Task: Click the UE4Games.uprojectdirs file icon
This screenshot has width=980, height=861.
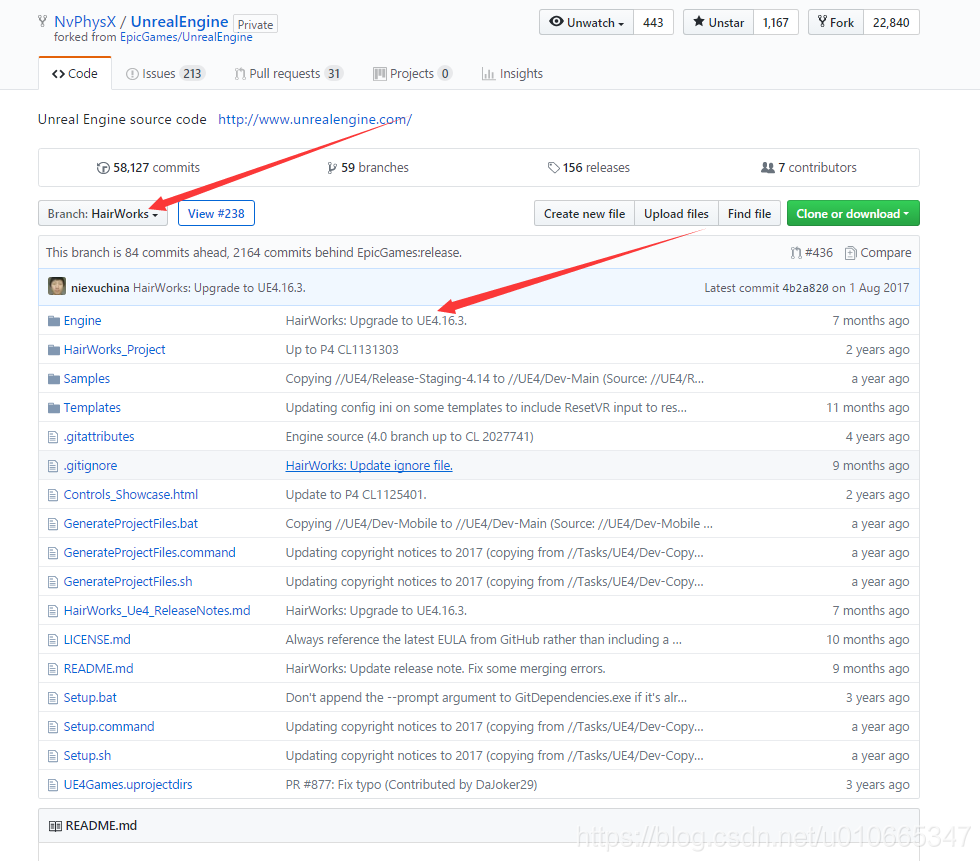Action: (53, 785)
